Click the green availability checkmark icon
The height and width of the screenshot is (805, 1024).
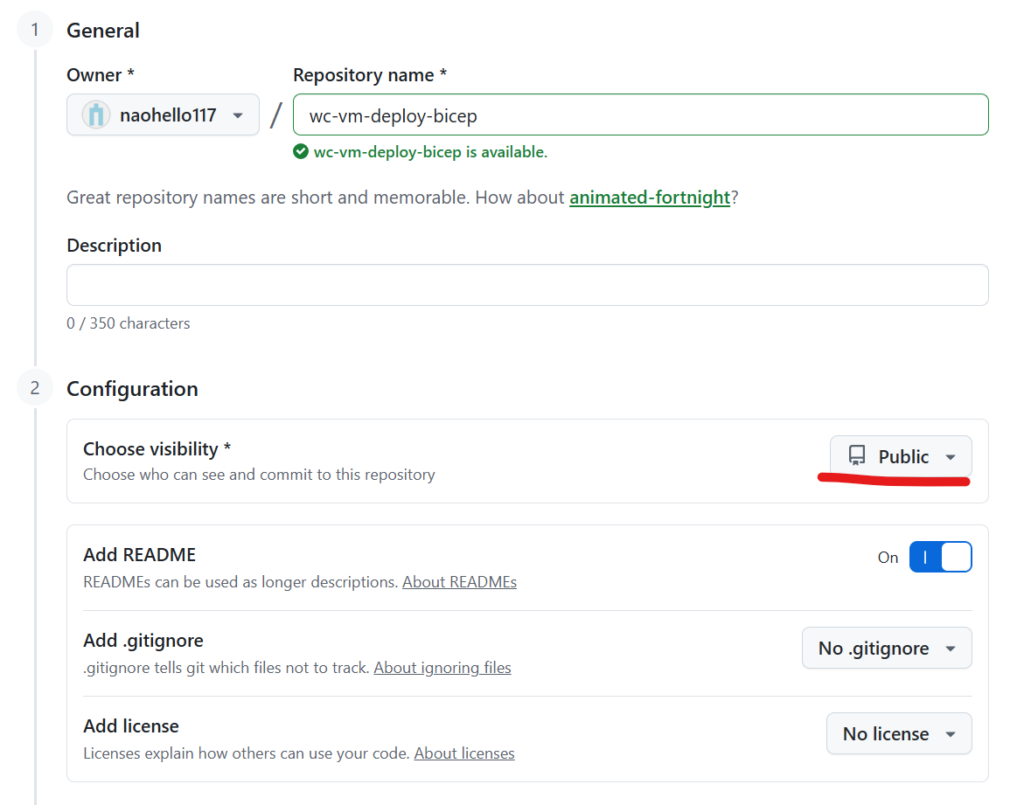coord(300,152)
